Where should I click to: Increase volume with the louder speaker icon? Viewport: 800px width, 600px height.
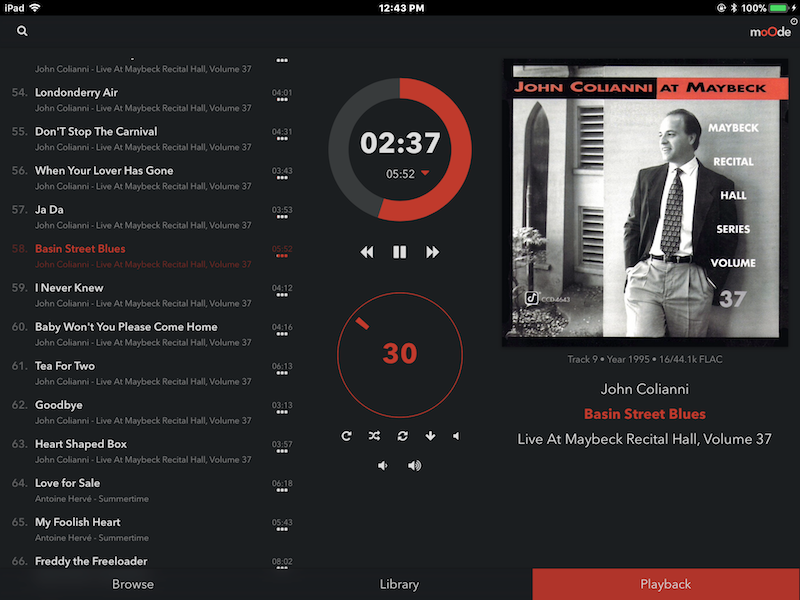point(414,465)
